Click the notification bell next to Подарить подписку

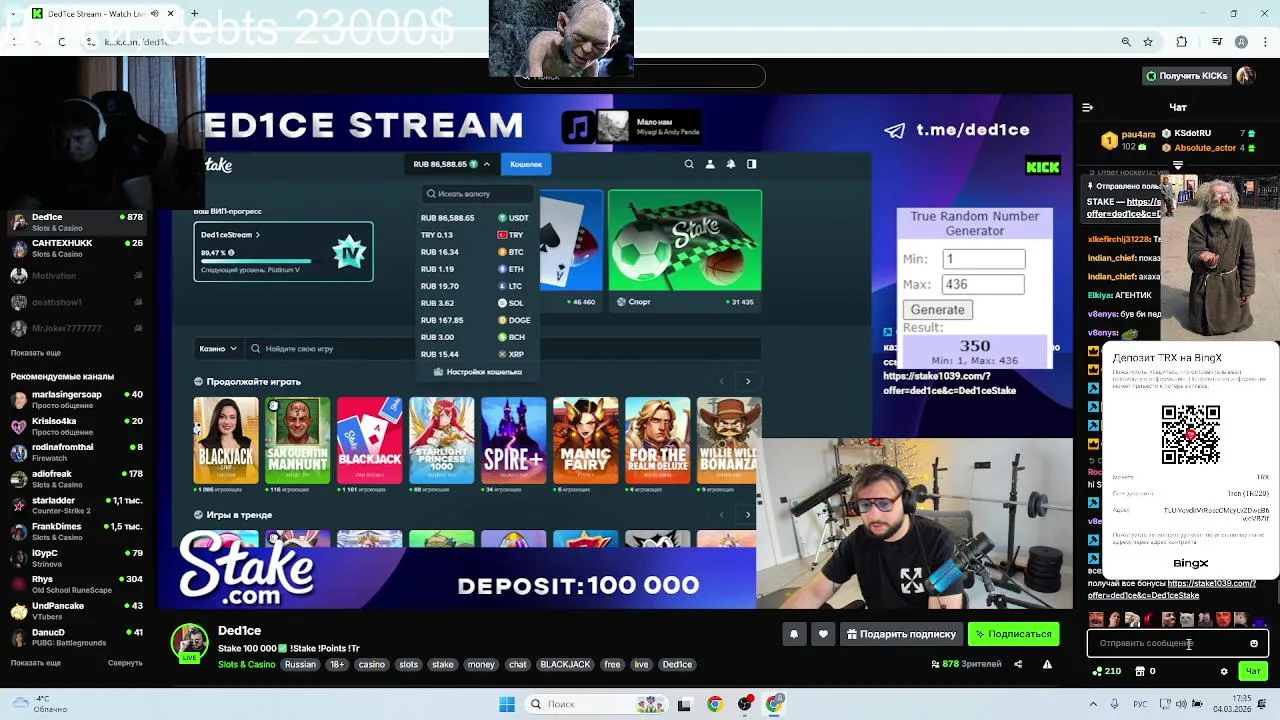point(794,634)
